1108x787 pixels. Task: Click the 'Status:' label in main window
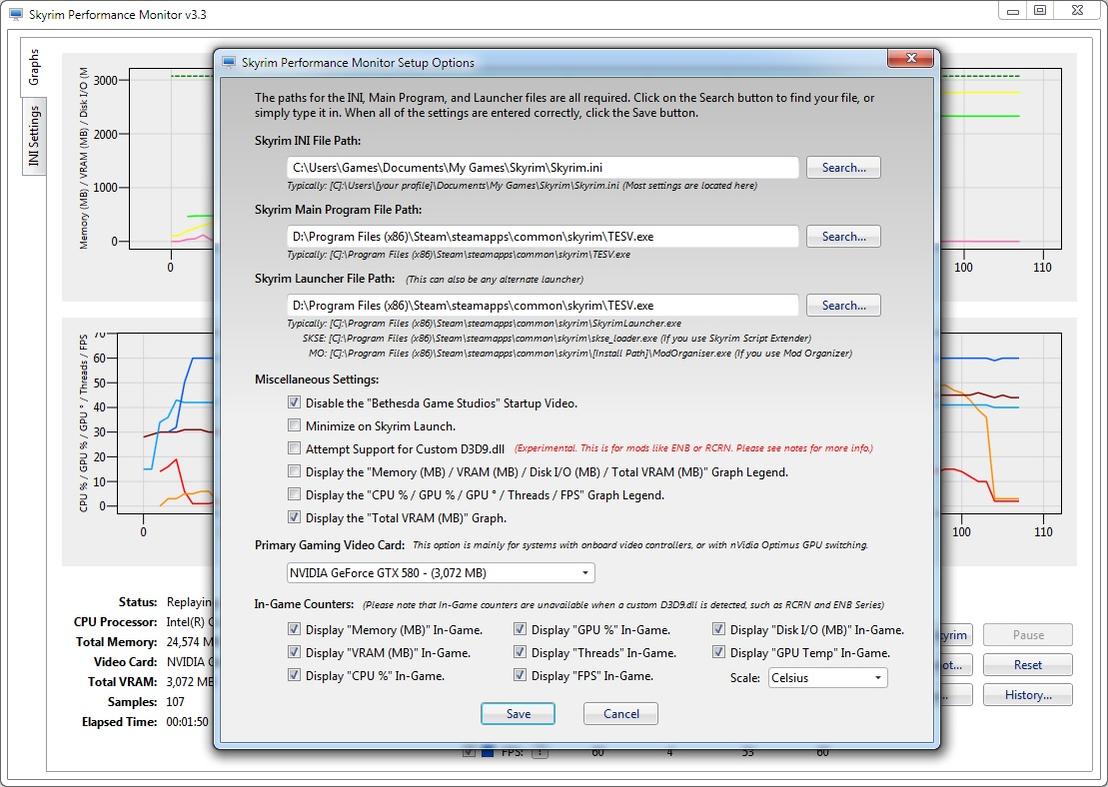[x=138, y=602]
